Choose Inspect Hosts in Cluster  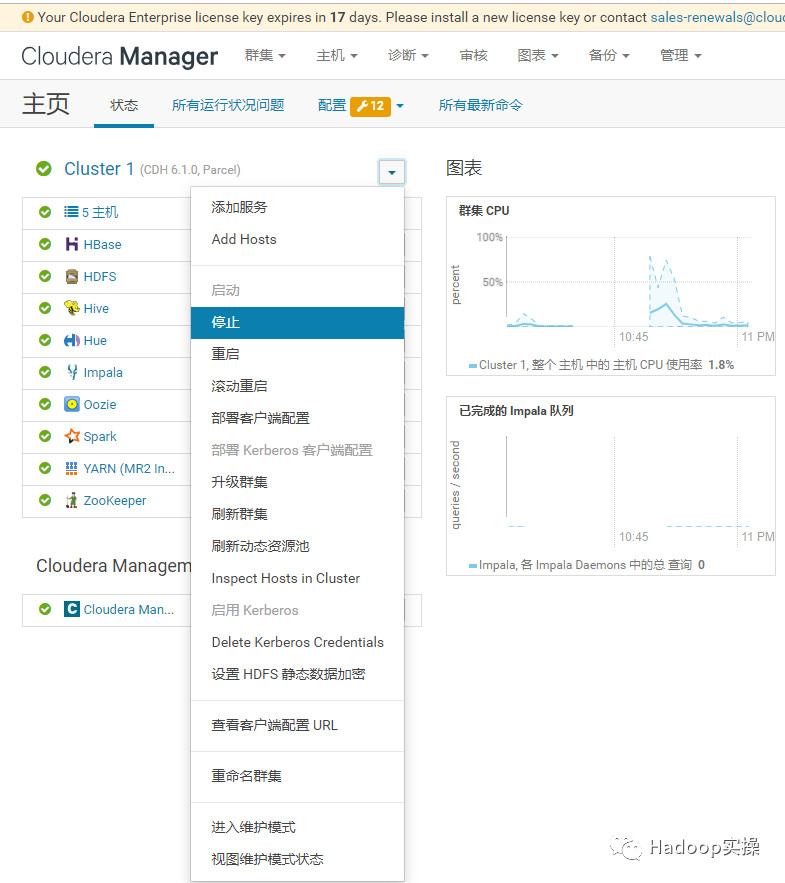tap(297, 578)
